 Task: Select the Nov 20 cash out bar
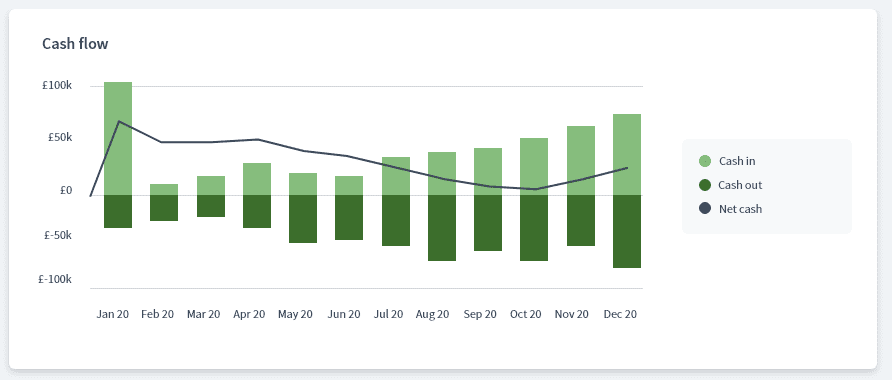tap(581, 221)
